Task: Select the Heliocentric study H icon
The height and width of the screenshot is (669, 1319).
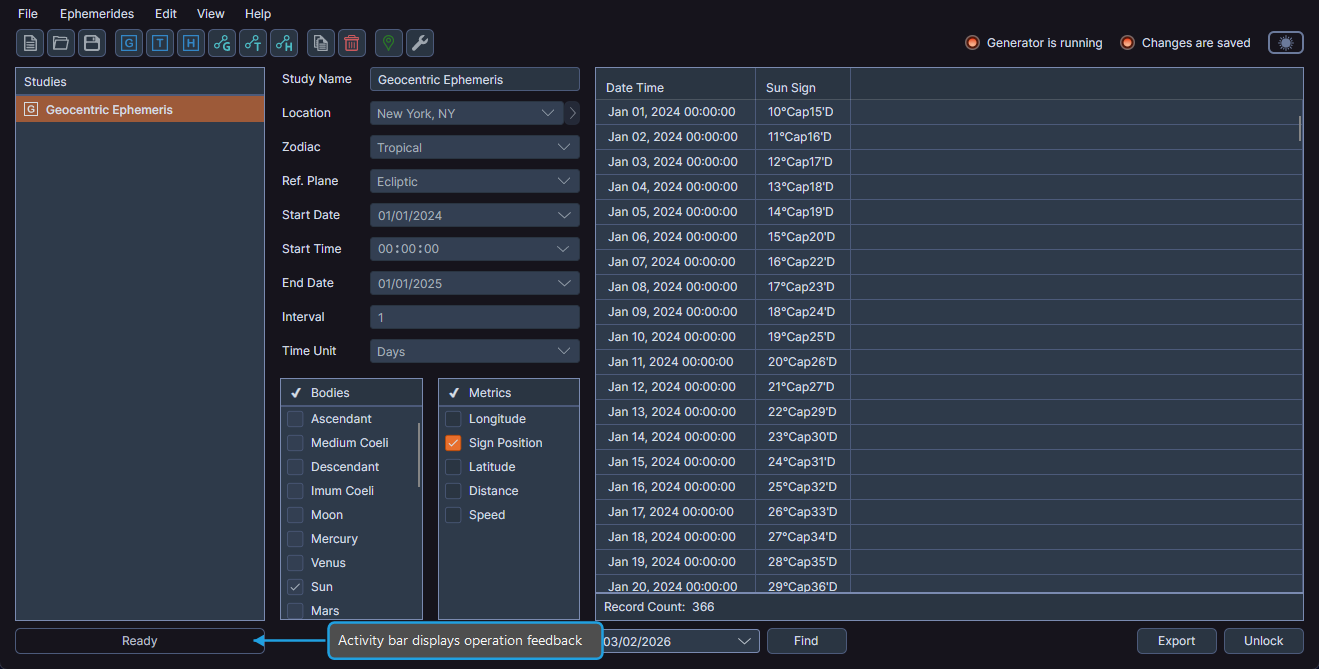Action: (190, 43)
